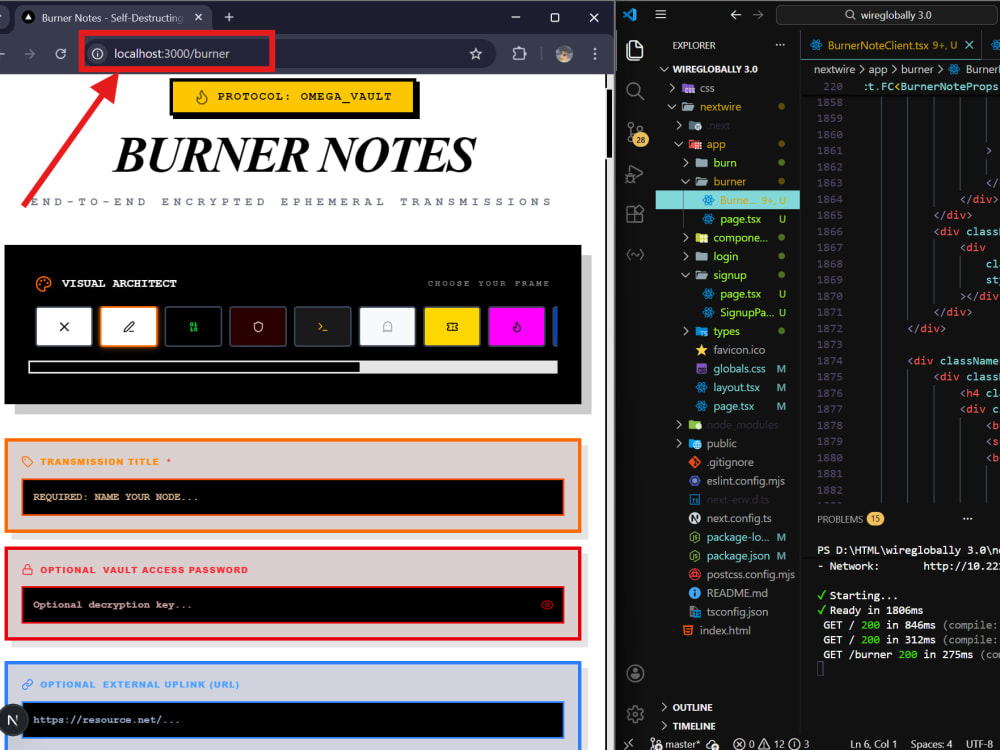Focus the Transmission Title input
Viewport: 1000px width, 750px height.
pos(293,497)
